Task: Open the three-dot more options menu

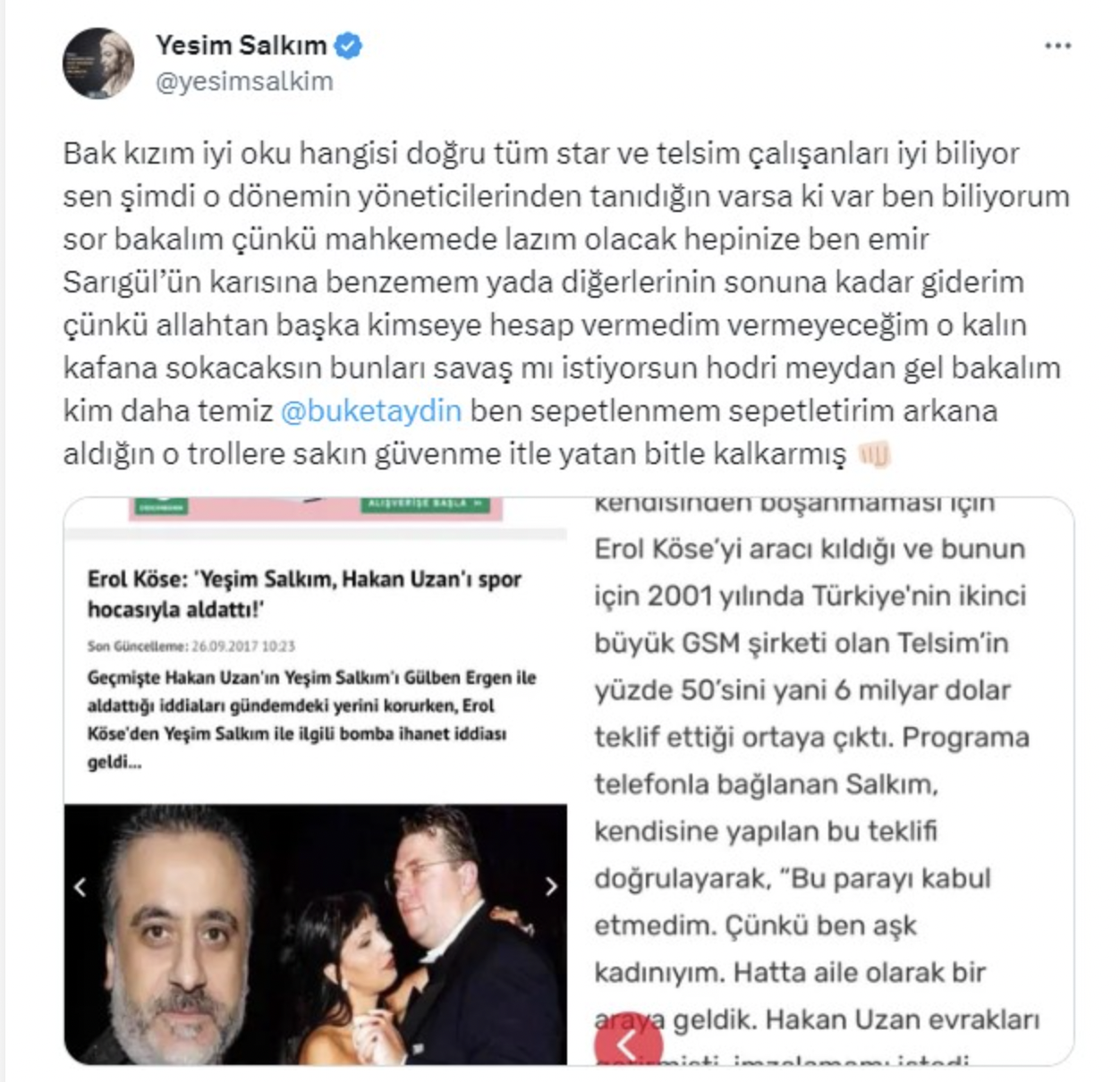Action: pos(1057,46)
